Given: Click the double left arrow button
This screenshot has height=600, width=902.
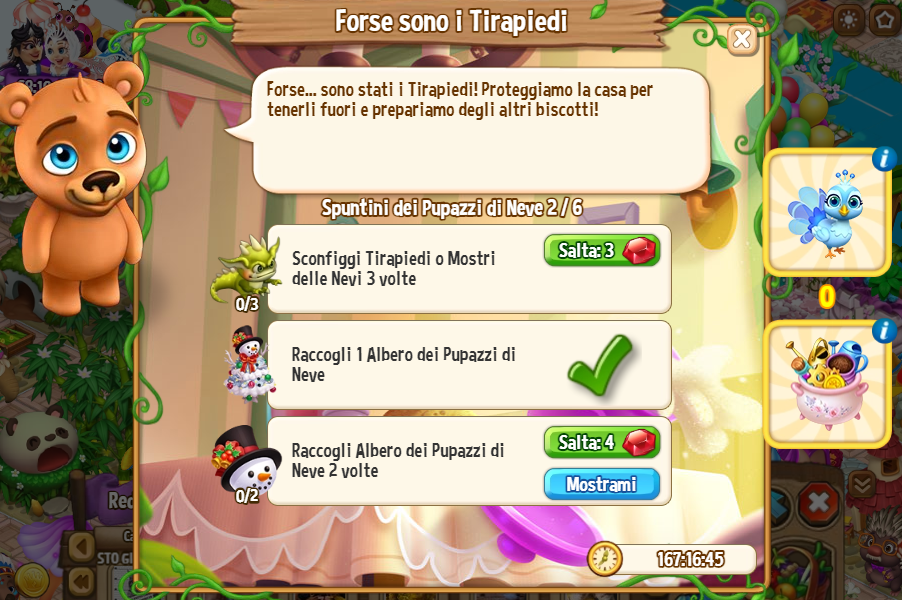Looking at the screenshot, I should tap(81, 581).
